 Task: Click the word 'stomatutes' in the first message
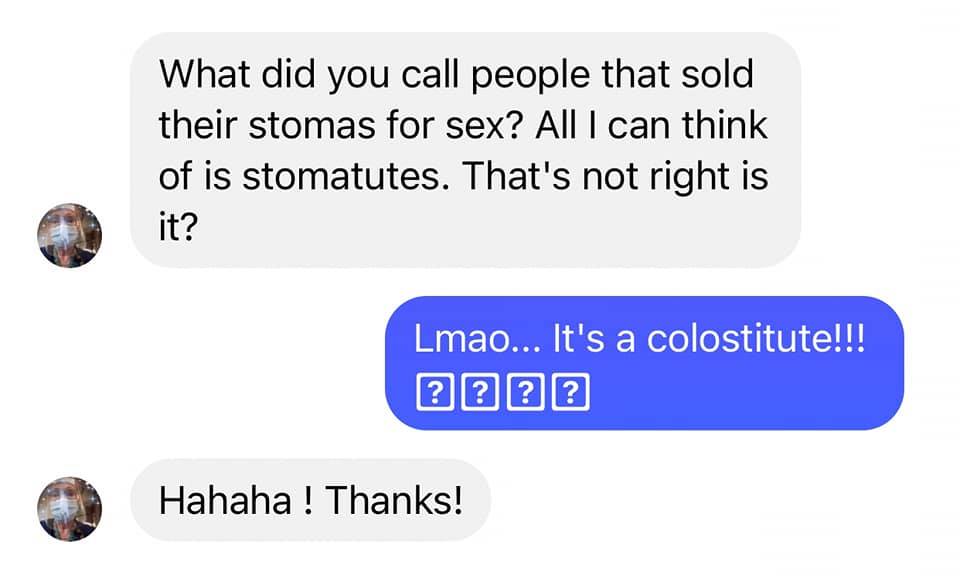click(341, 176)
